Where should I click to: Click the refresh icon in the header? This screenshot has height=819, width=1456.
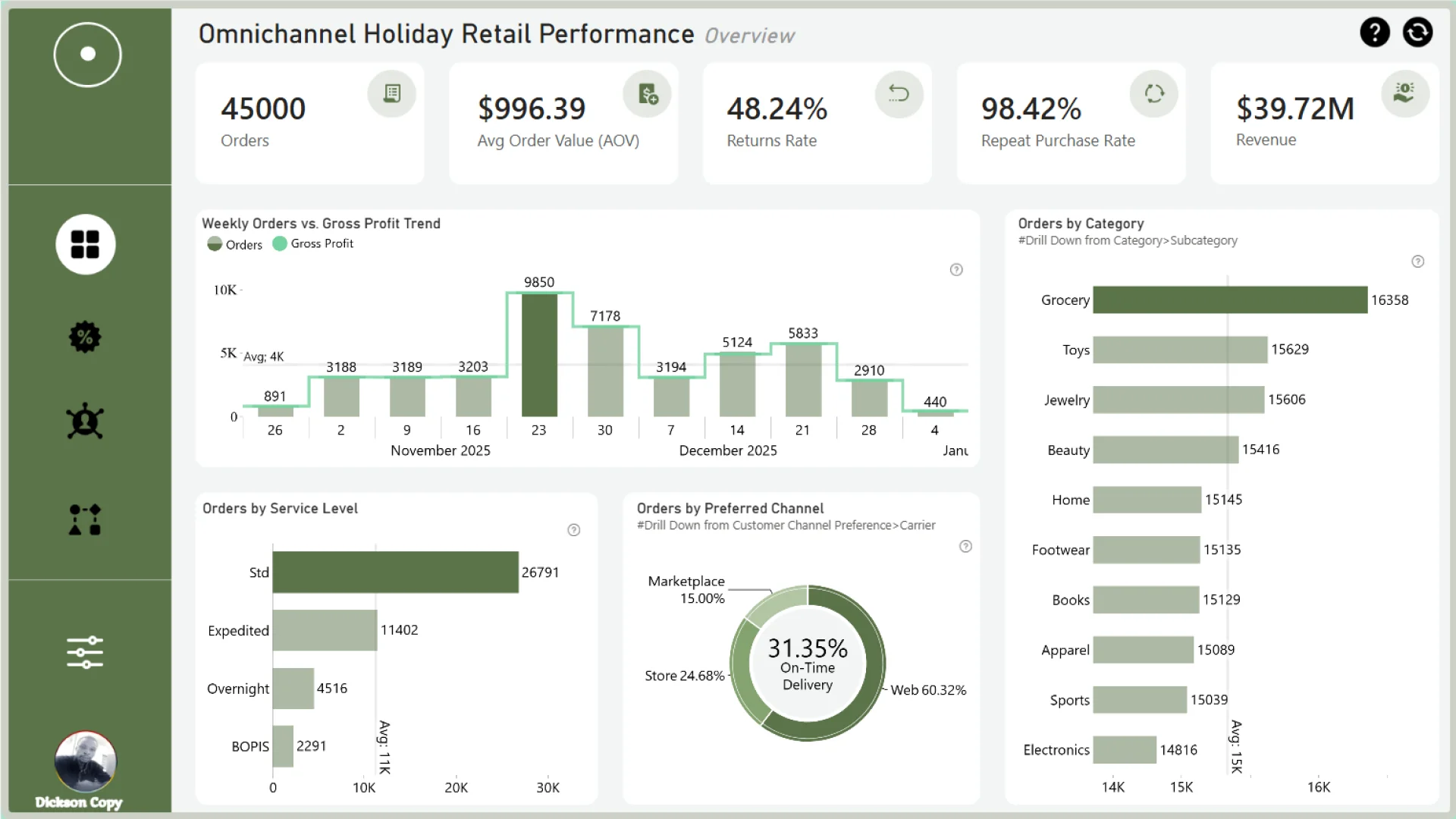tap(1417, 33)
